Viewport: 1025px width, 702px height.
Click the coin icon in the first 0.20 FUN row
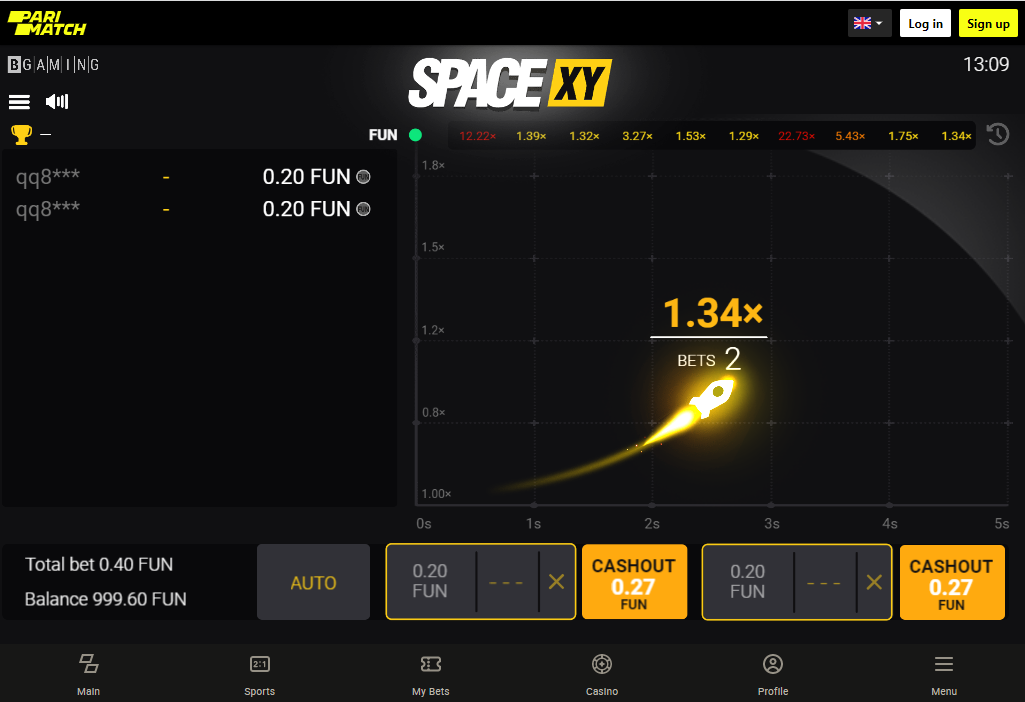click(363, 176)
